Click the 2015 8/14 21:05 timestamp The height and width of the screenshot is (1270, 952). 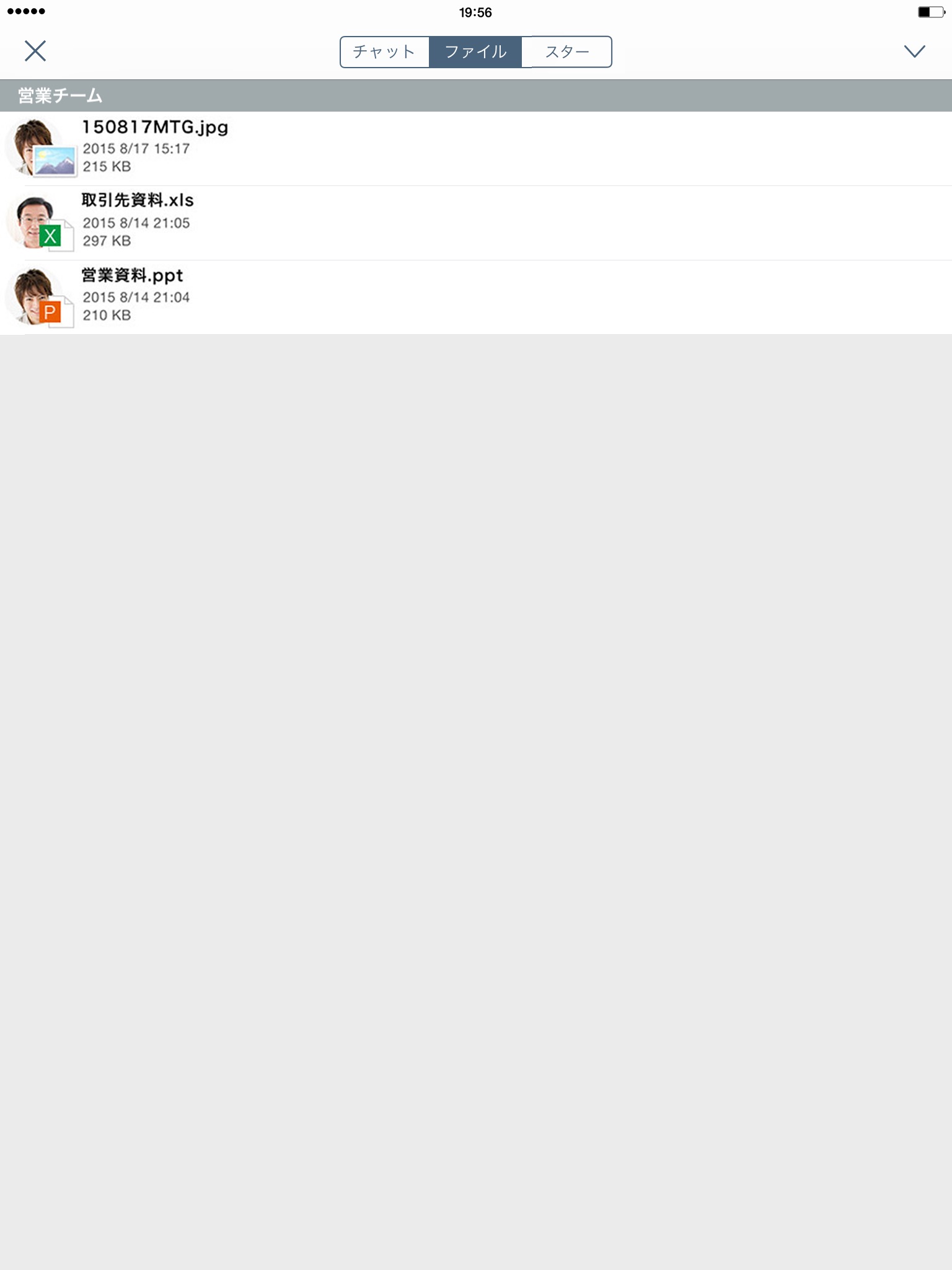(x=136, y=223)
